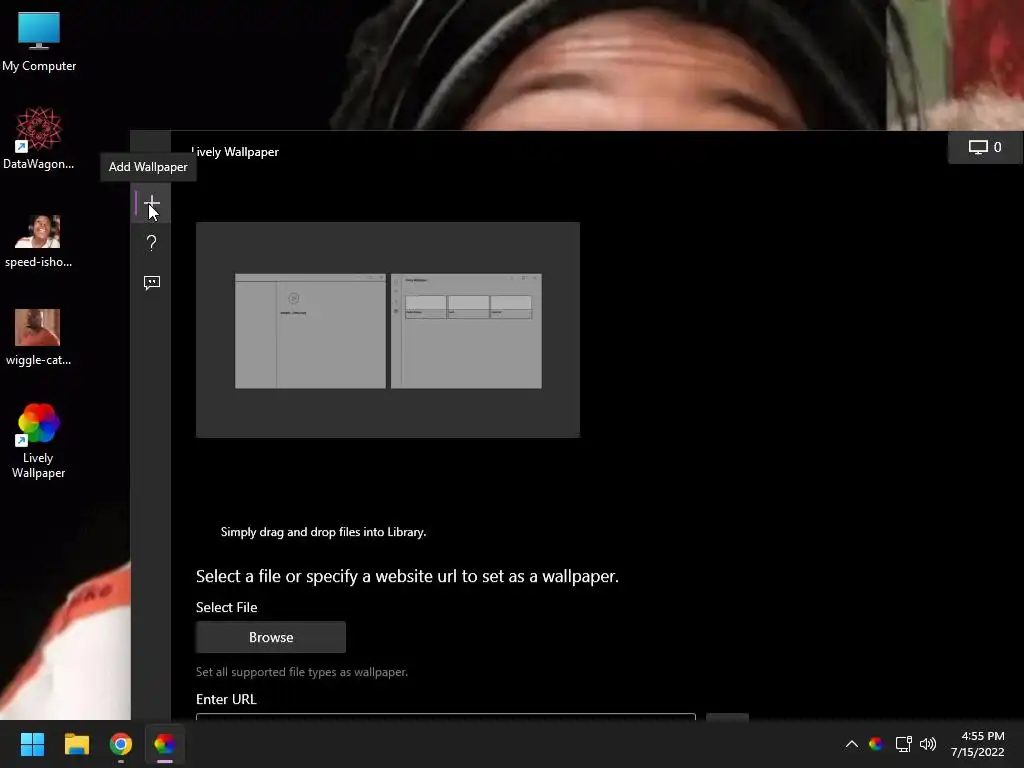This screenshot has width=1024, height=768.
Task: Select DataWagon desktop shortcut
Action: pyautogui.click(x=39, y=138)
